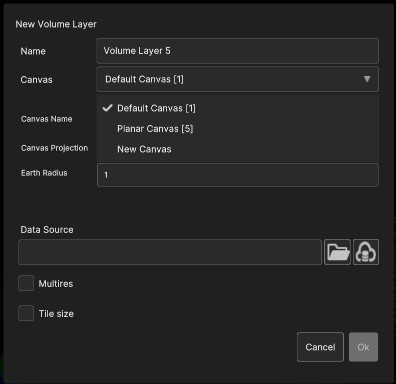Image resolution: width=396 pixels, height=384 pixels.
Task: Click the Canvas Projection label
Action: tap(54, 148)
